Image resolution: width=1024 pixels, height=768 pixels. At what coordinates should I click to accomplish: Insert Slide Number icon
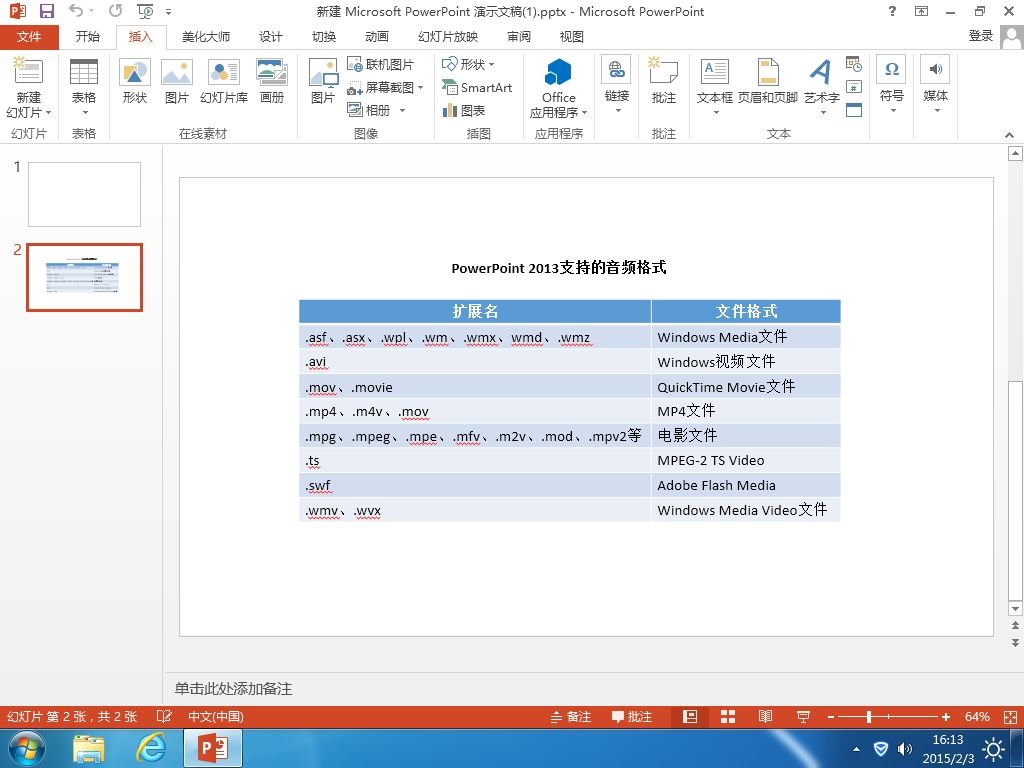click(x=854, y=87)
